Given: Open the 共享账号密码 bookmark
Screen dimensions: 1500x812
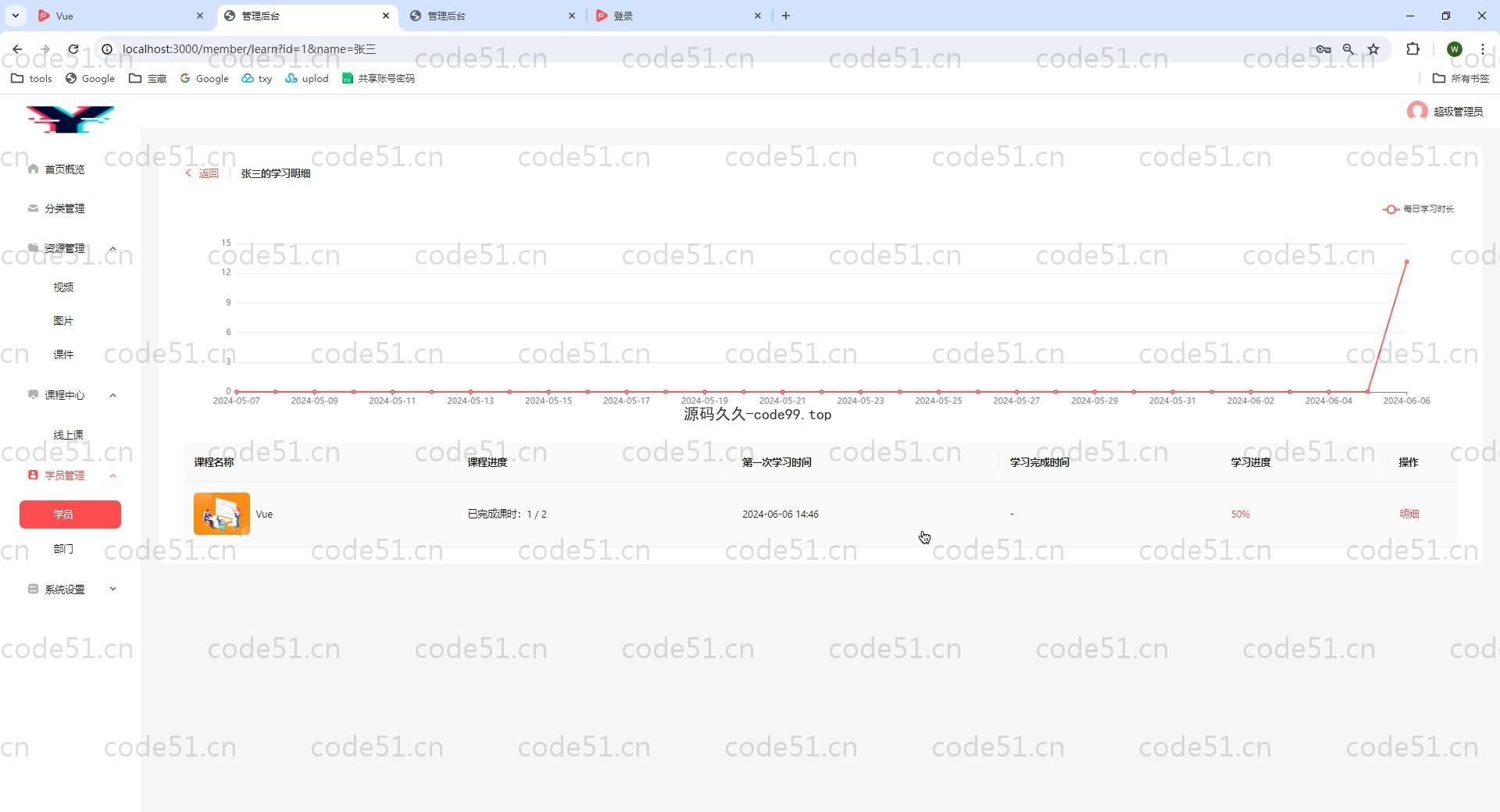Looking at the screenshot, I should click(378, 78).
